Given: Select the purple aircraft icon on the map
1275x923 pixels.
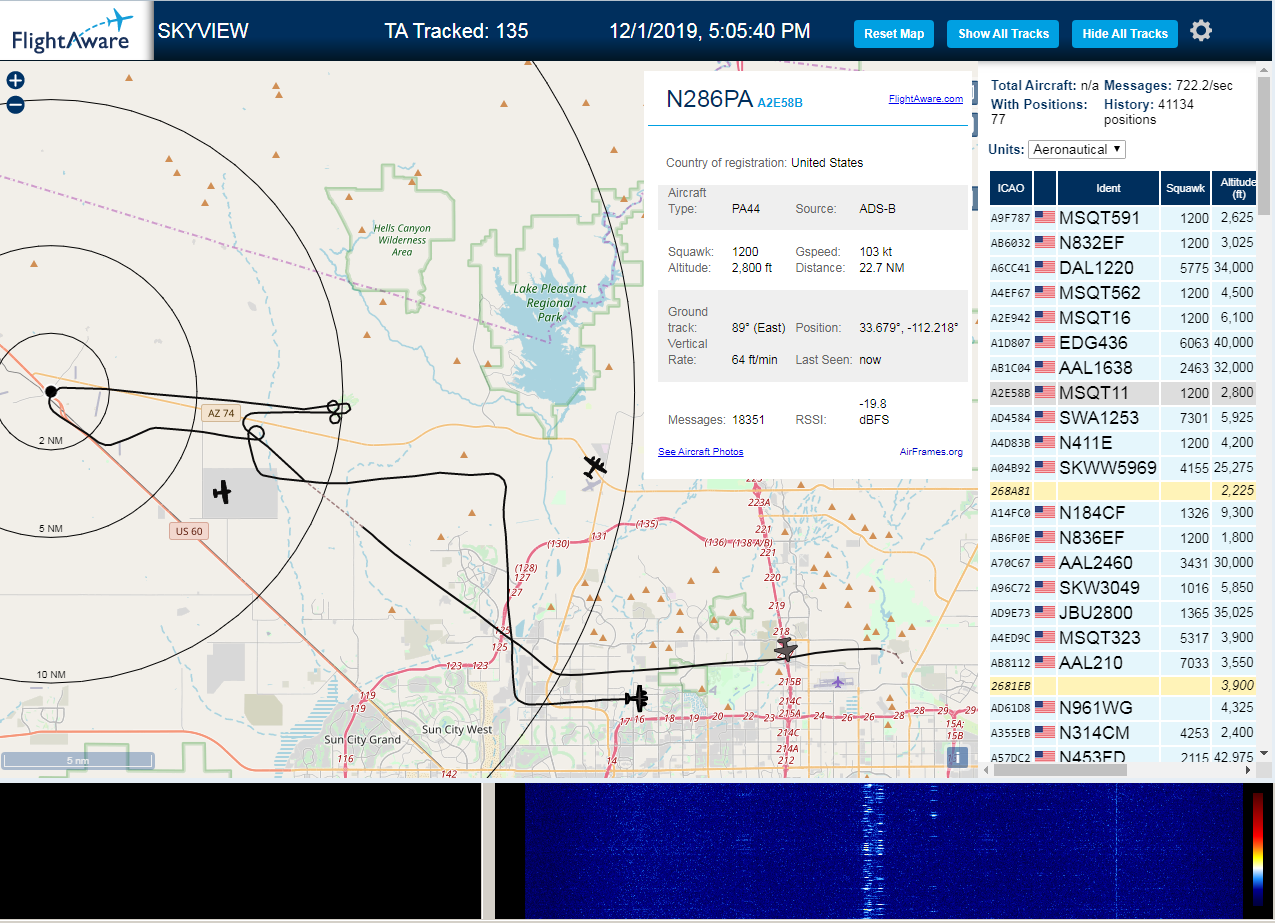Looking at the screenshot, I should pyautogui.click(x=836, y=682).
